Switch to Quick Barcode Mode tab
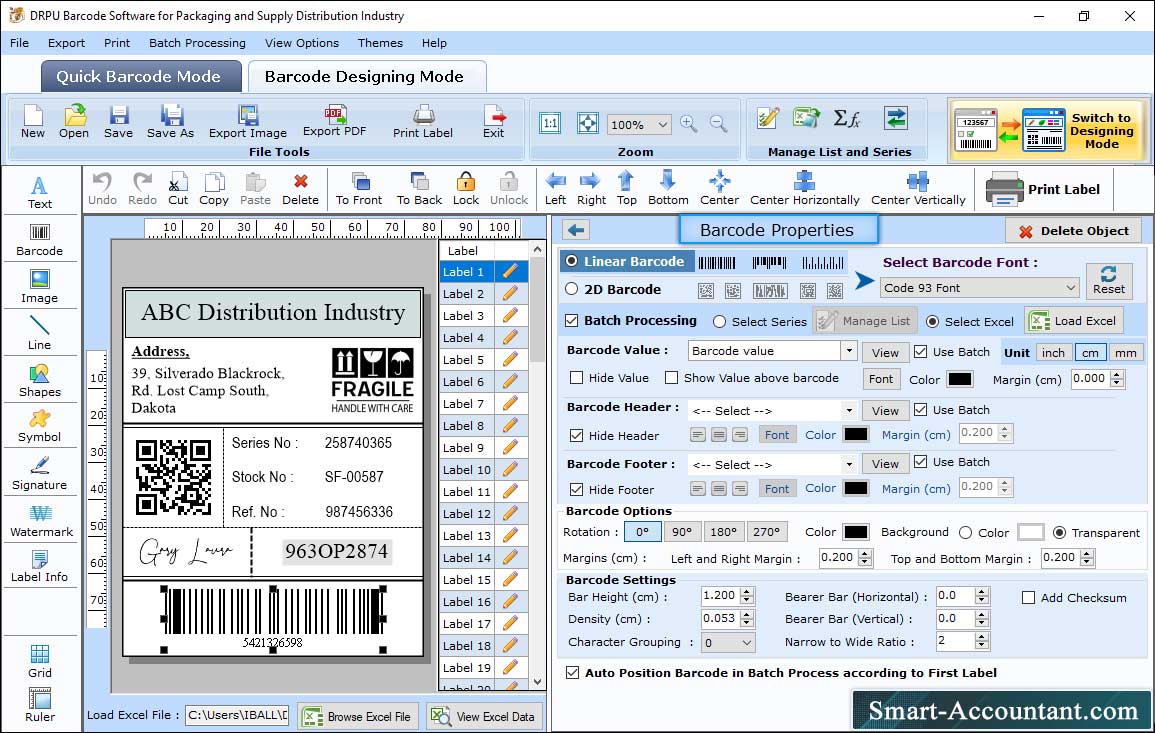This screenshot has height=733, width=1155. coord(140,77)
